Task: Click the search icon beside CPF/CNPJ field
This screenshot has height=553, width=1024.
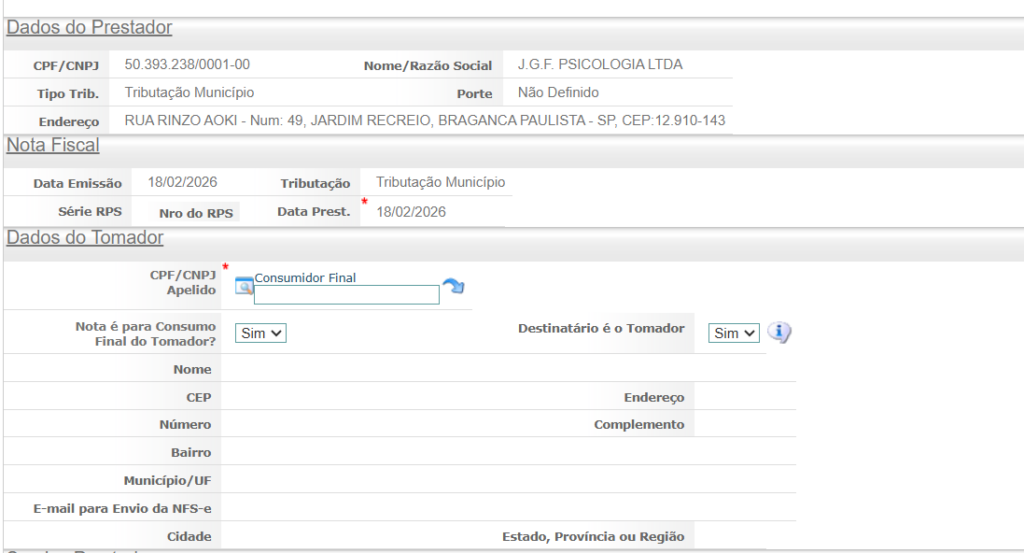Action: [244, 287]
